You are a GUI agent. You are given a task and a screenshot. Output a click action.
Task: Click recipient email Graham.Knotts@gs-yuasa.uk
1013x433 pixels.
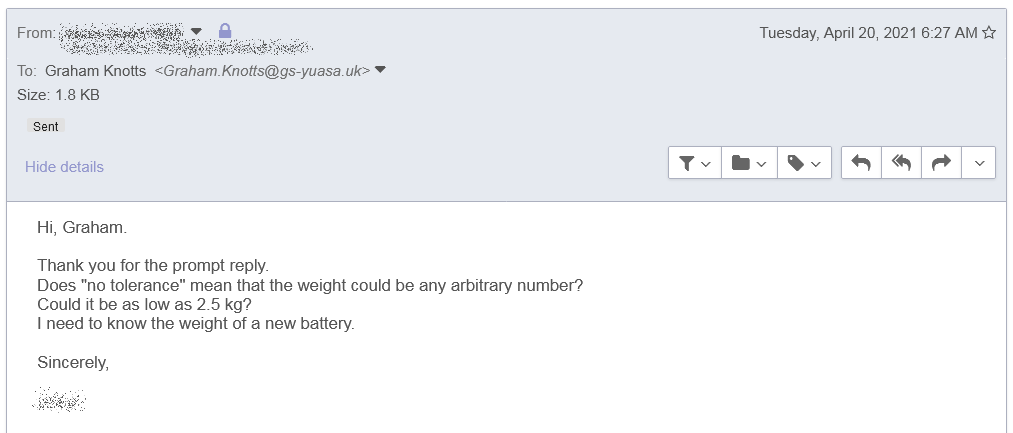(x=267, y=71)
